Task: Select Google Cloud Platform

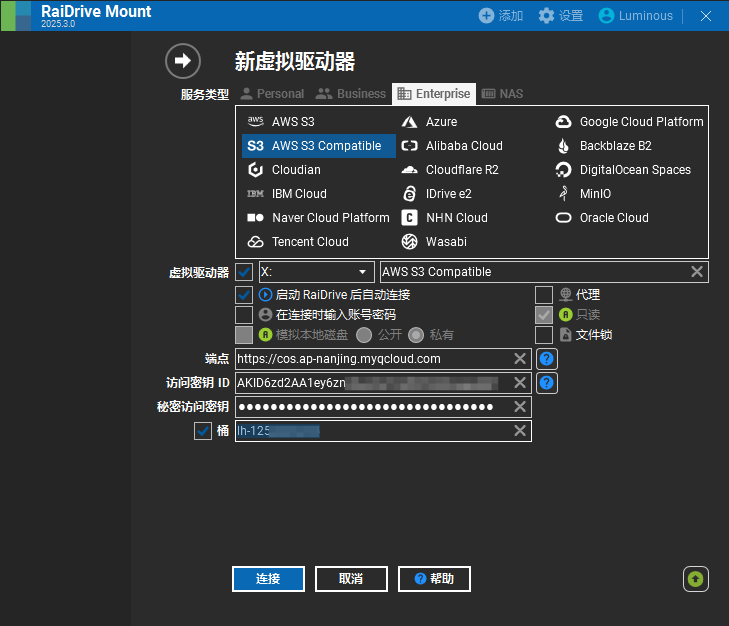Action: (629, 122)
